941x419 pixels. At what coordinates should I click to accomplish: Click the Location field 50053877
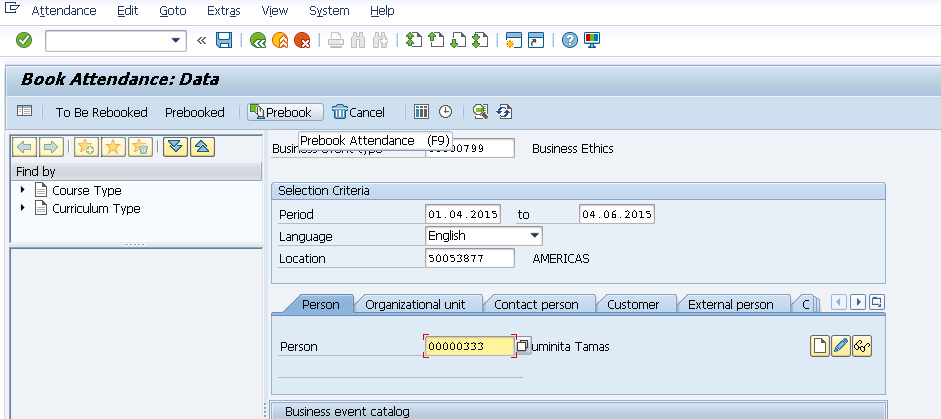point(470,258)
